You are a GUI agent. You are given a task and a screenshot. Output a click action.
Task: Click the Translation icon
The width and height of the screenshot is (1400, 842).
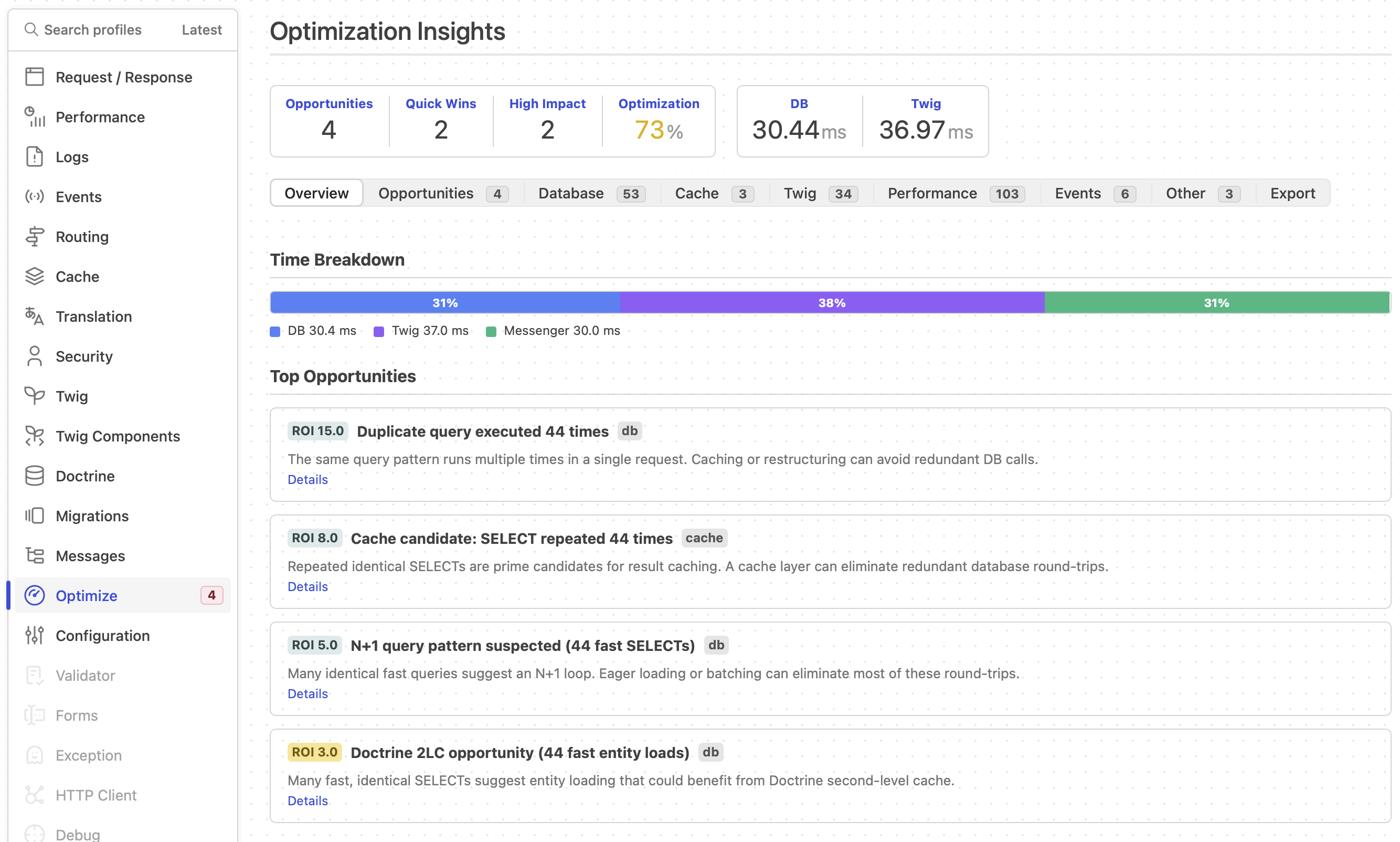pos(34,316)
